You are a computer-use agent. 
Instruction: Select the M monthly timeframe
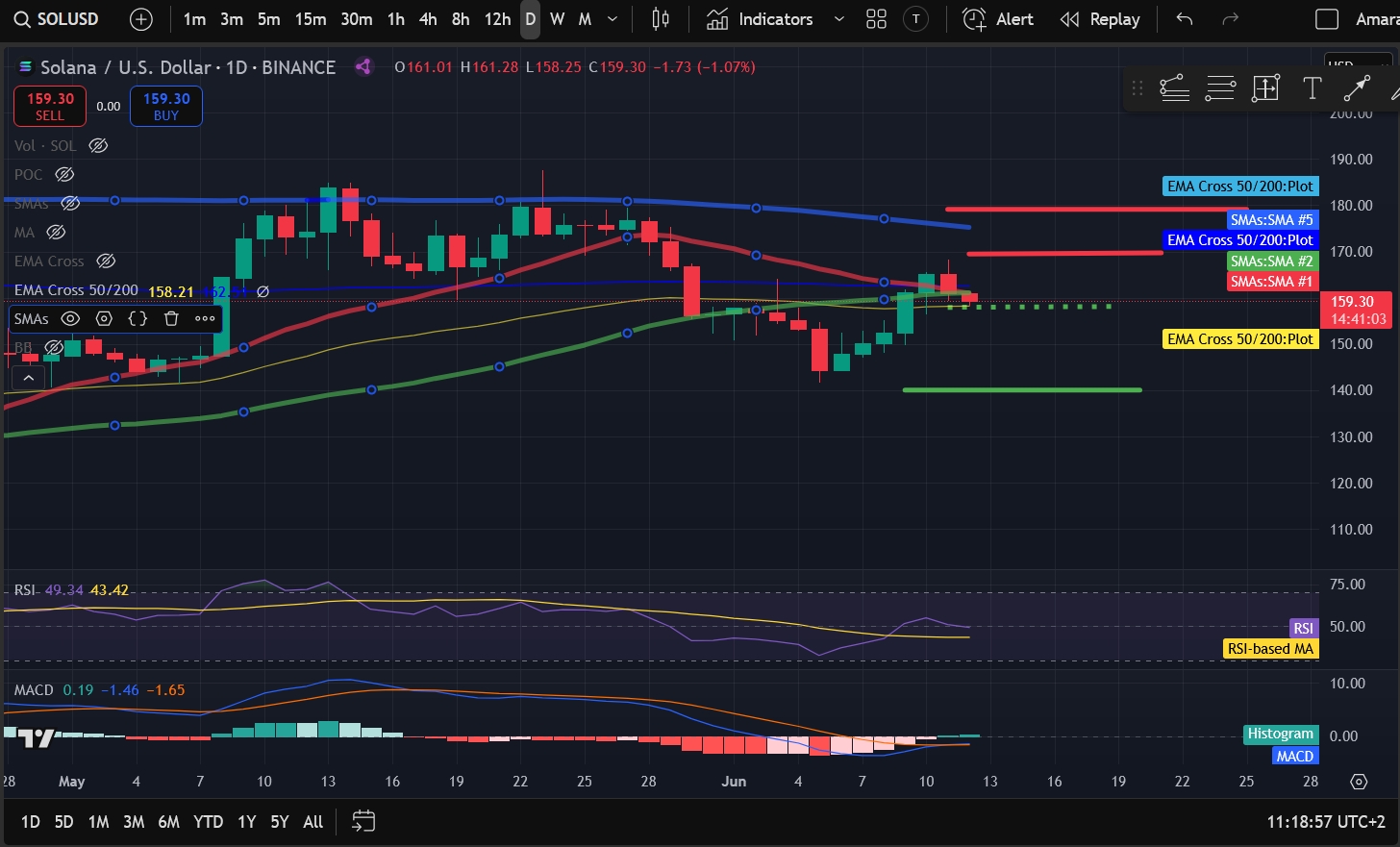(x=585, y=19)
